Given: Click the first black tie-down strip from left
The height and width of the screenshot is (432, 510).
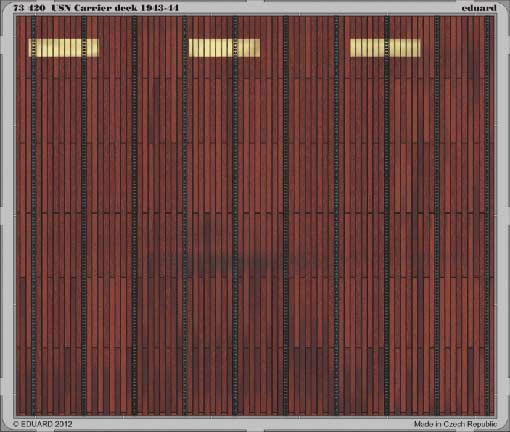Looking at the screenshot, I should [x=34, y=215].
